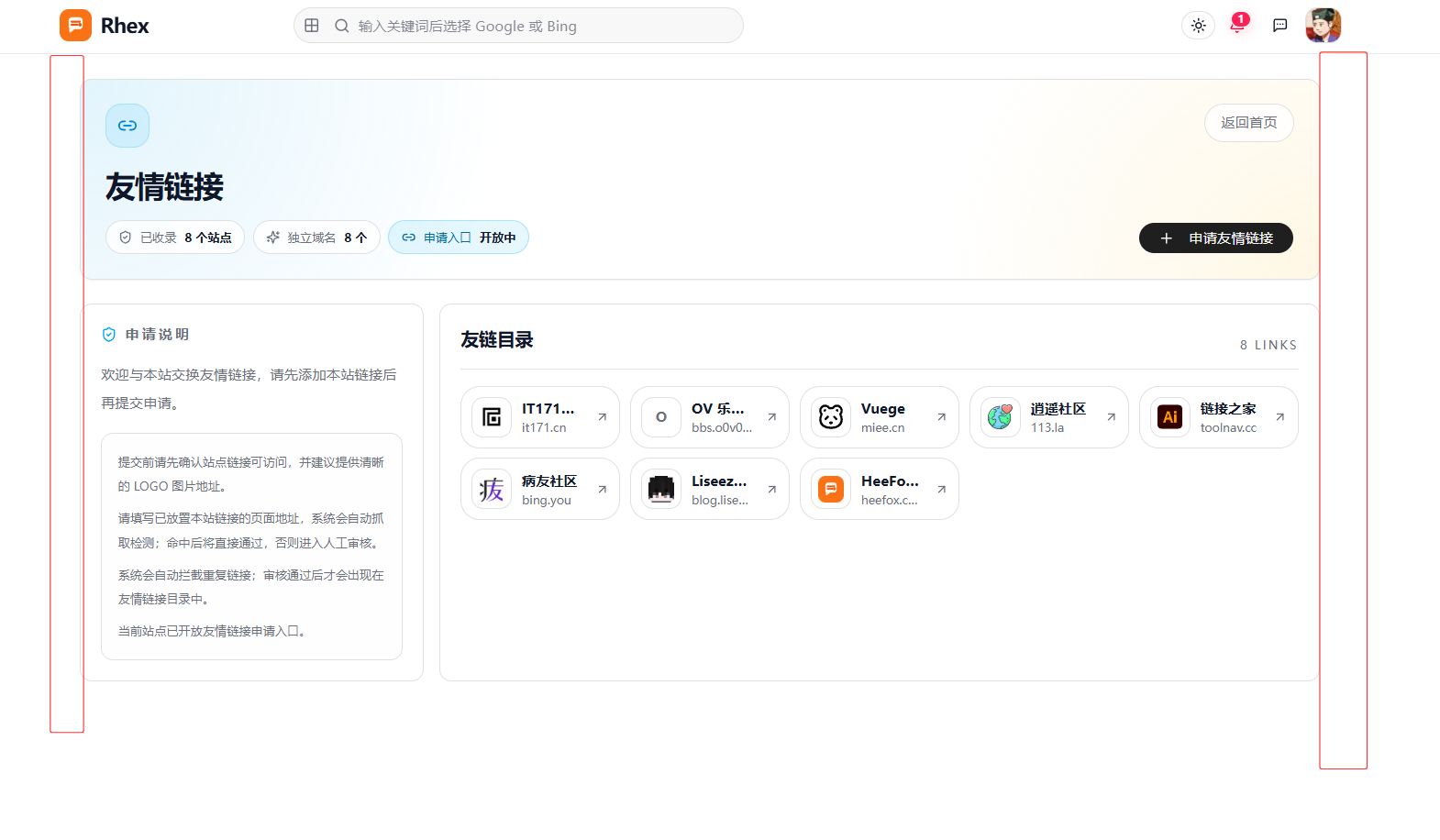Click the magnifier search icon
This screenshot has height=840, width=1440.
tap(341, 26)
